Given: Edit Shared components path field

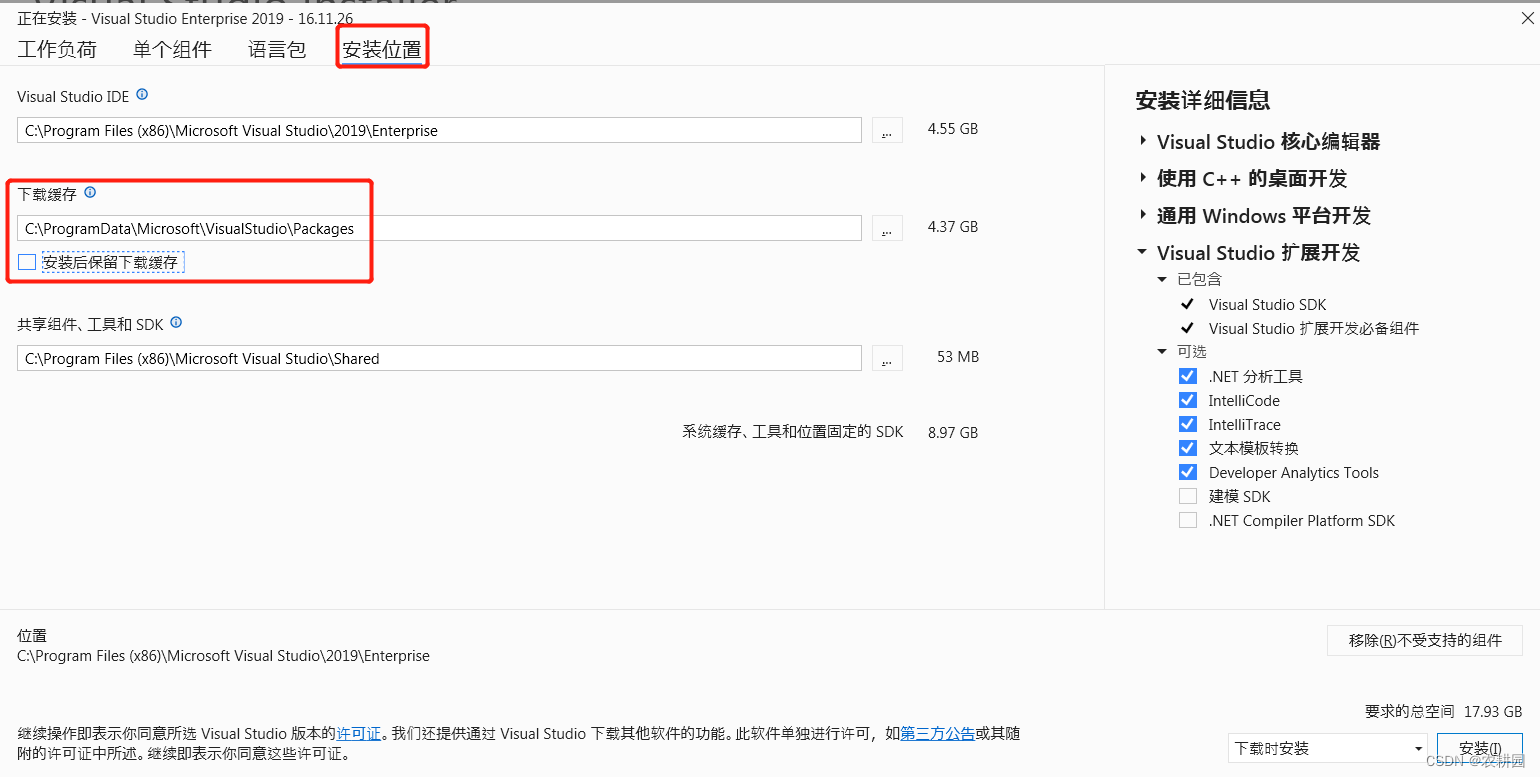Looking at the screenshot, I should 439,358.
